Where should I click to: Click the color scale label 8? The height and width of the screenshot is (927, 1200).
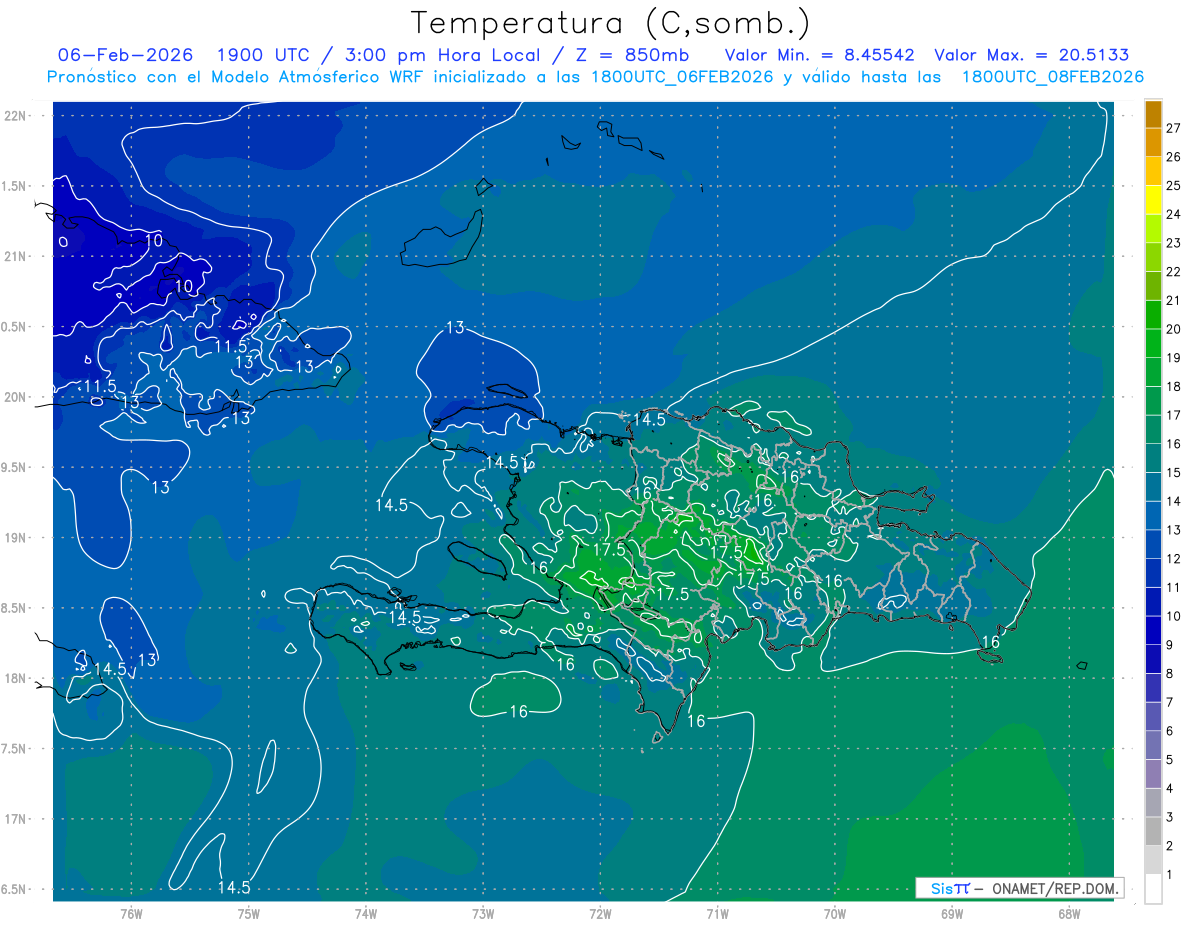click(x=1170, y=673)
